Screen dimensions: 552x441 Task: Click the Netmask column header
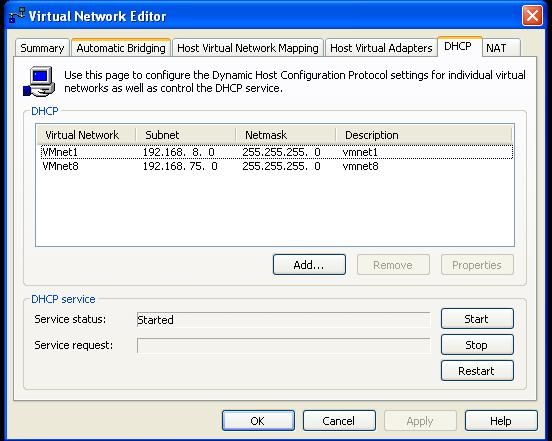click(x=286, y=135)
